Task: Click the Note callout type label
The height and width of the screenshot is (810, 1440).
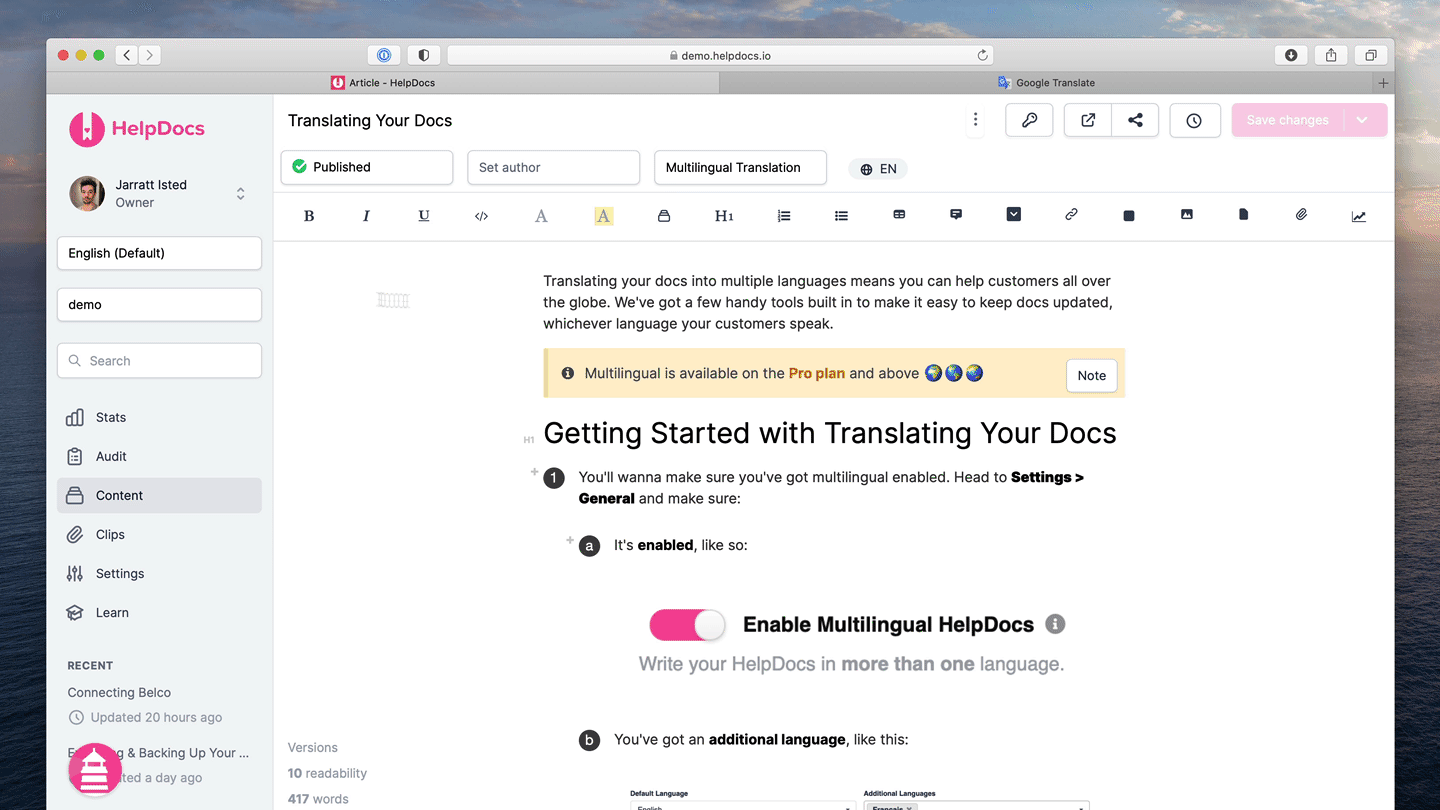Action: point(1091,375)
